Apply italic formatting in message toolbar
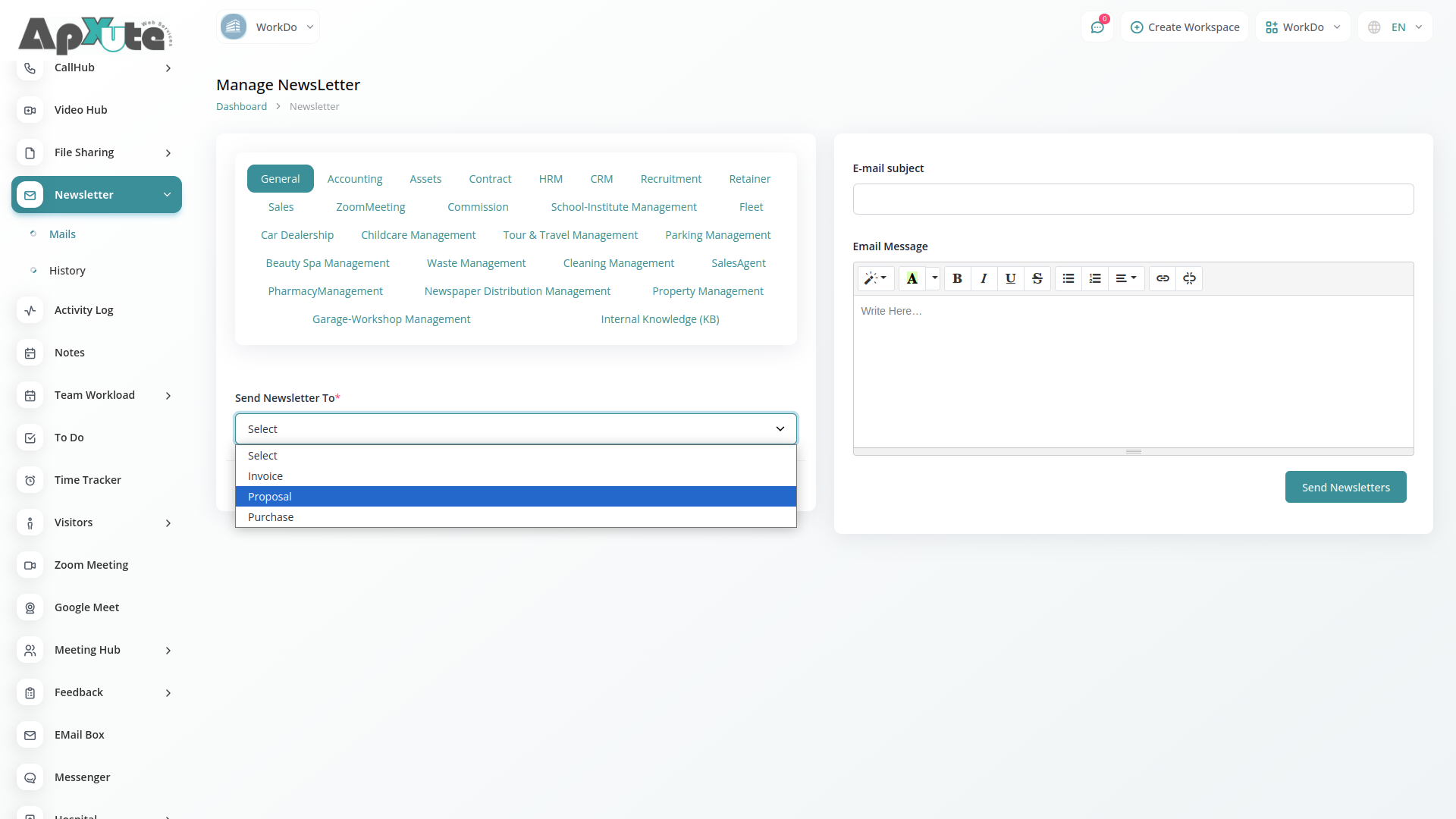The image size is (1456, 819). coord(984,278)
